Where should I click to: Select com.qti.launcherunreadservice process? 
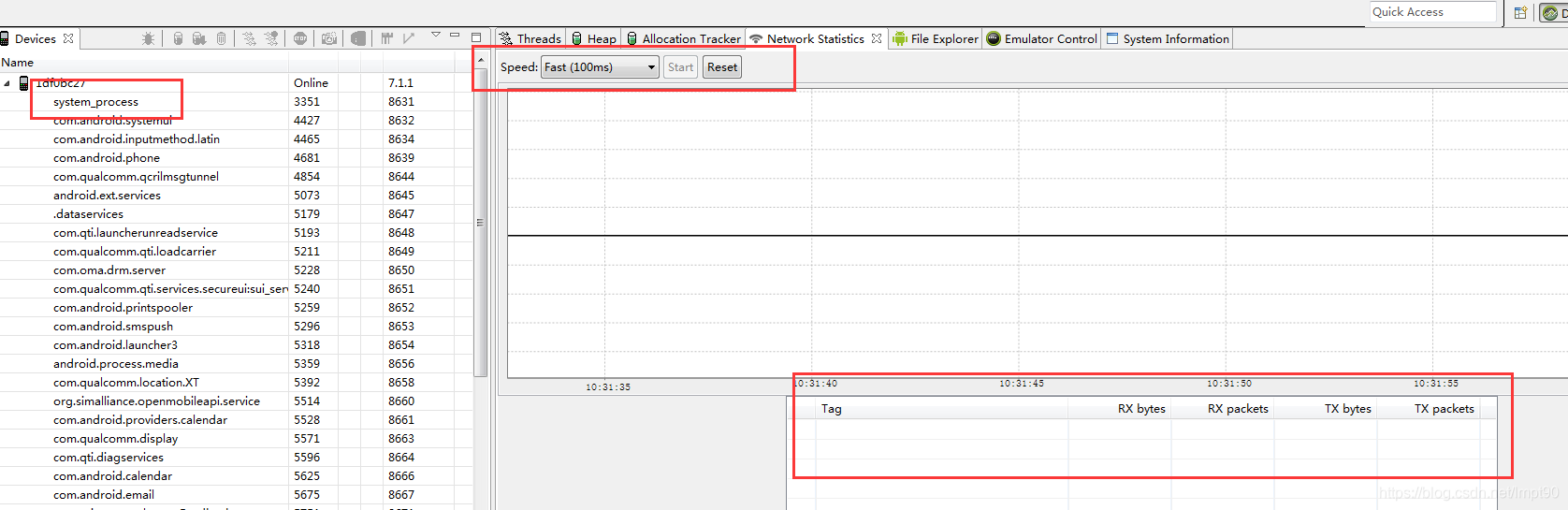pos(136,233)
